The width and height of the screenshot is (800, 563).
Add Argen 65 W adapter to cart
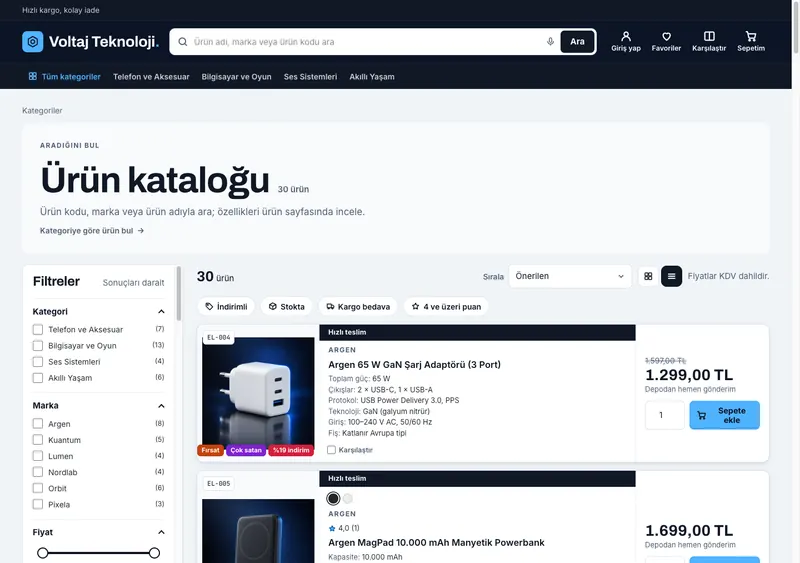(x=724, y=415)
